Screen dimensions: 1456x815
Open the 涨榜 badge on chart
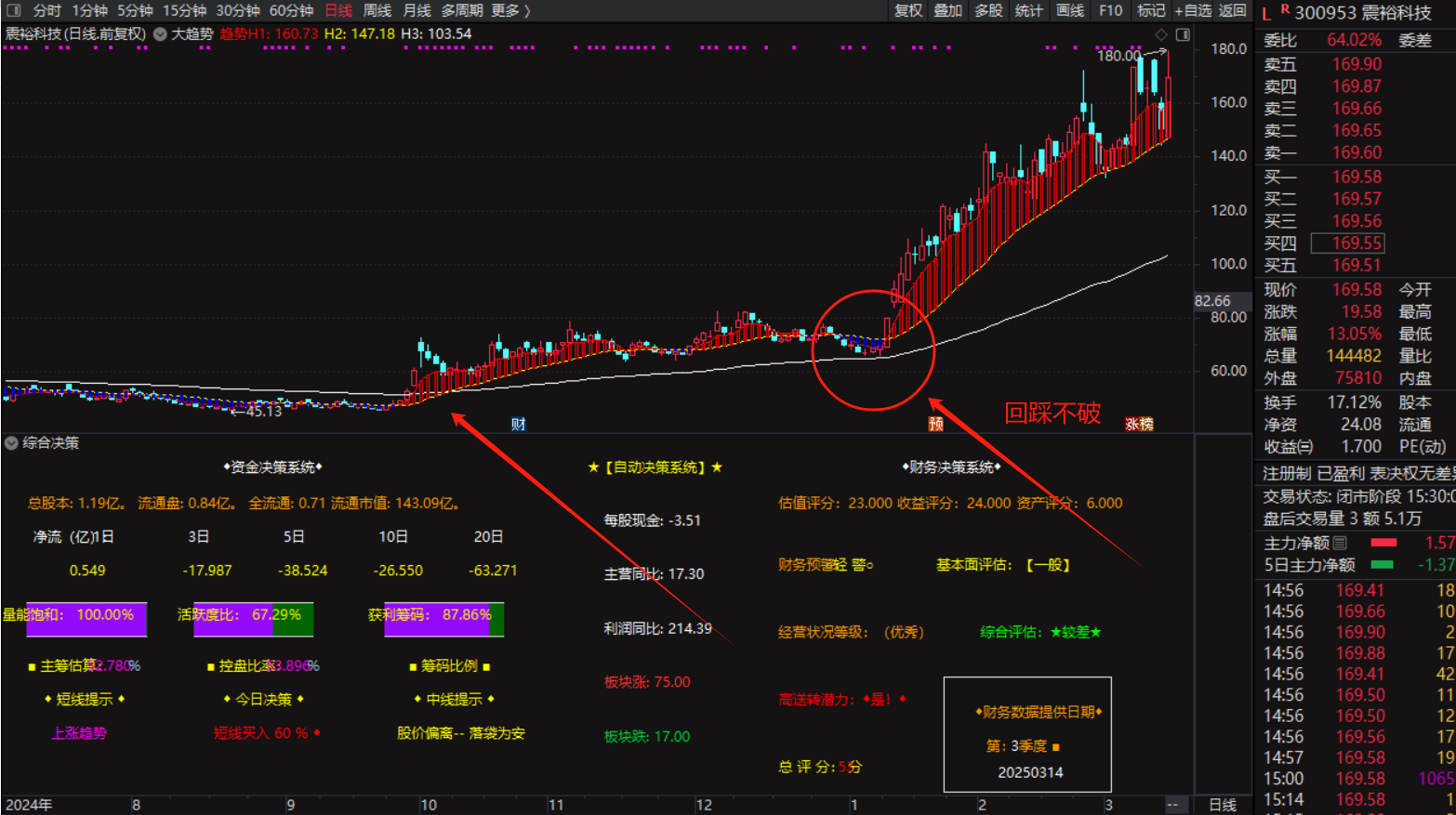(1139, 425)
